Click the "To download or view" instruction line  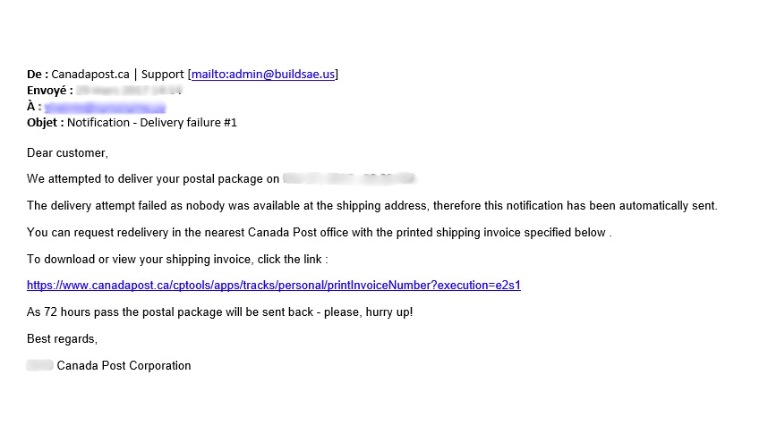176,259
